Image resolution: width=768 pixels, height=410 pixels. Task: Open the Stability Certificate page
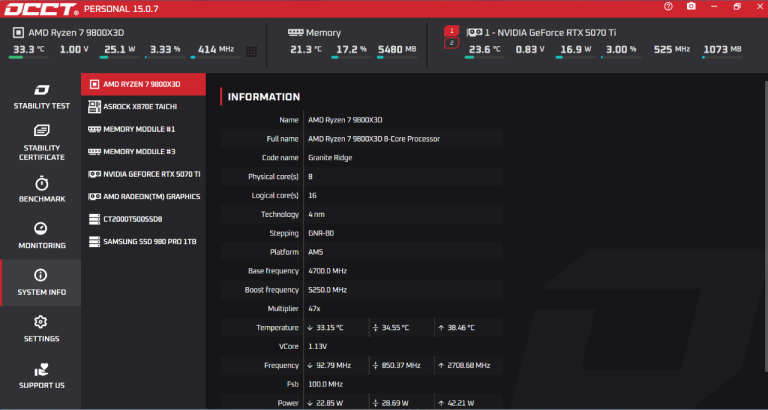pyautogui.click(x=40, y=142)
